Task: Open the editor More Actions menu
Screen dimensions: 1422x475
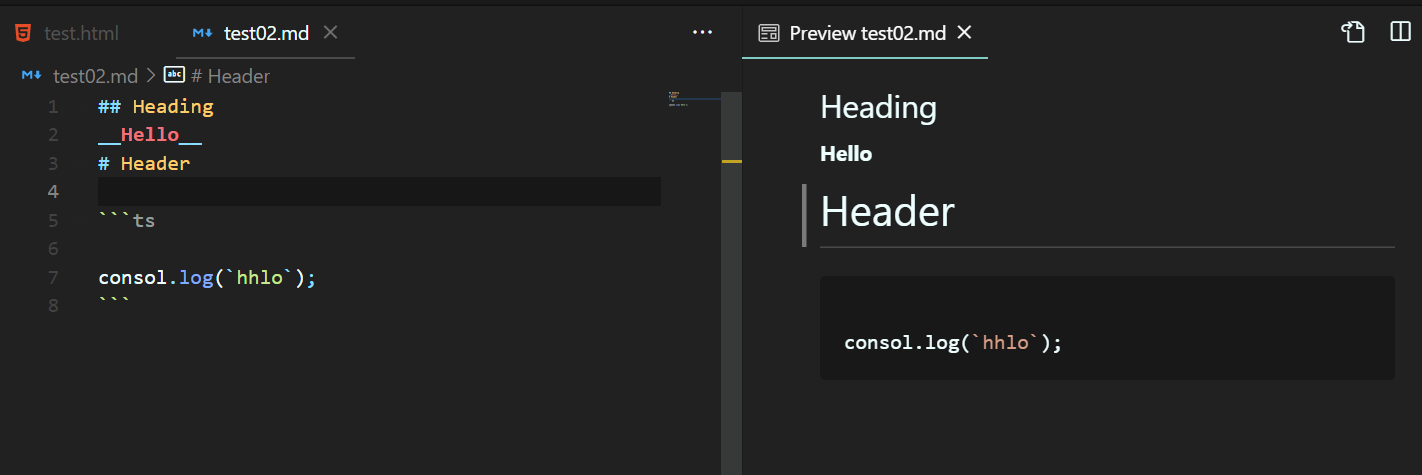Action: coord(703,33)
